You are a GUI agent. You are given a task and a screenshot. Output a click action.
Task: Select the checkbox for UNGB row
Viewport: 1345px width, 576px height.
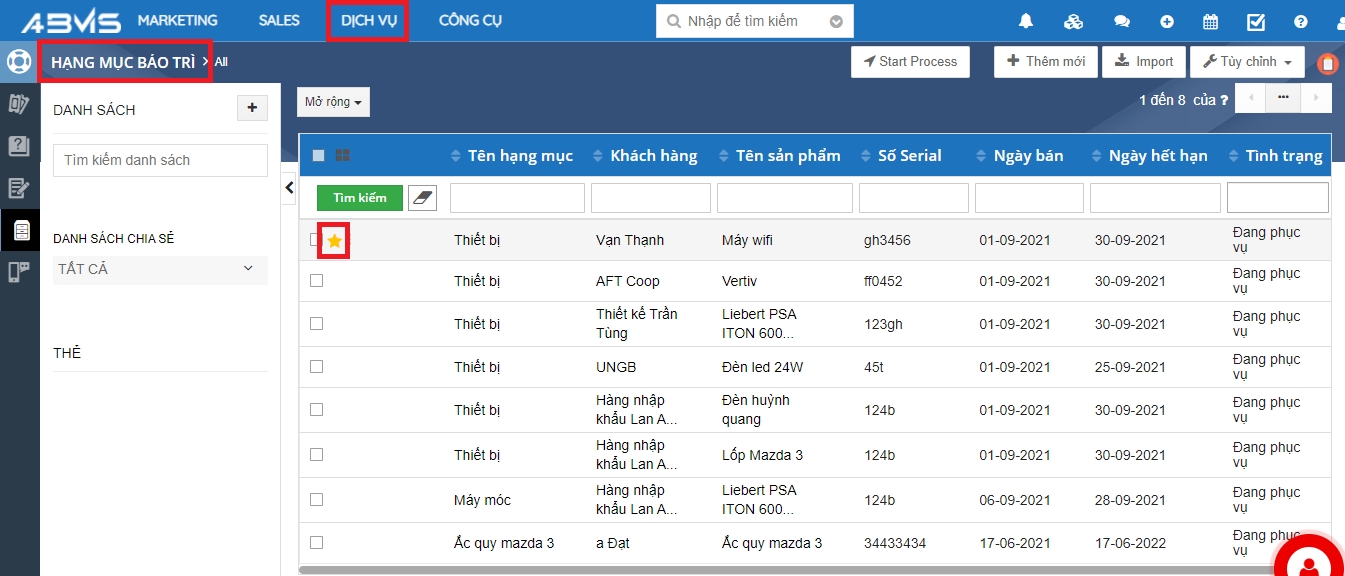tap(316, 367)
